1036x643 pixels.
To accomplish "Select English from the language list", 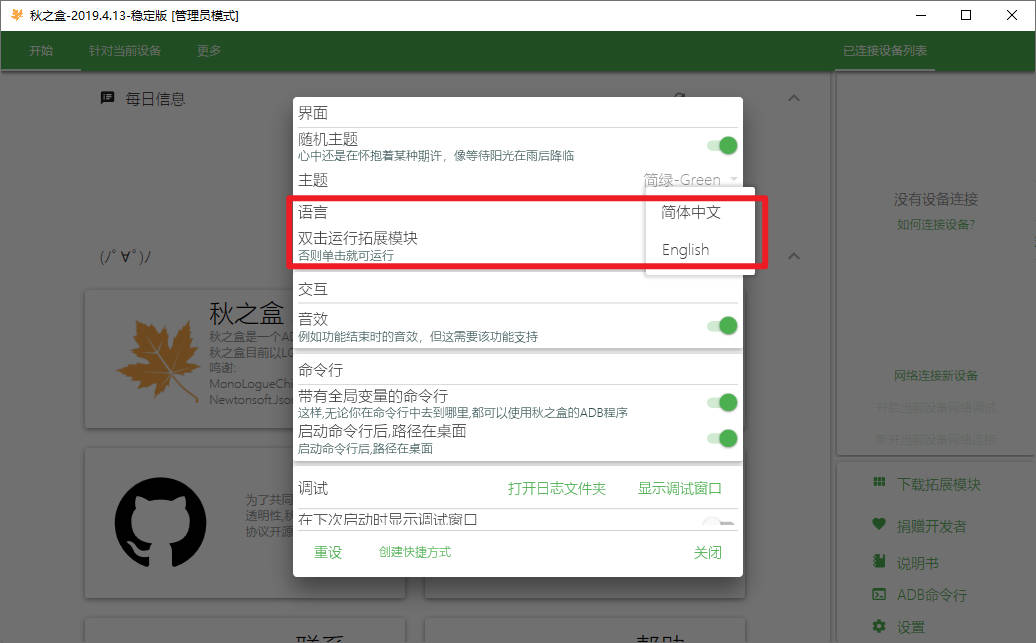I will pyautogui.click(x=686, y=250).
